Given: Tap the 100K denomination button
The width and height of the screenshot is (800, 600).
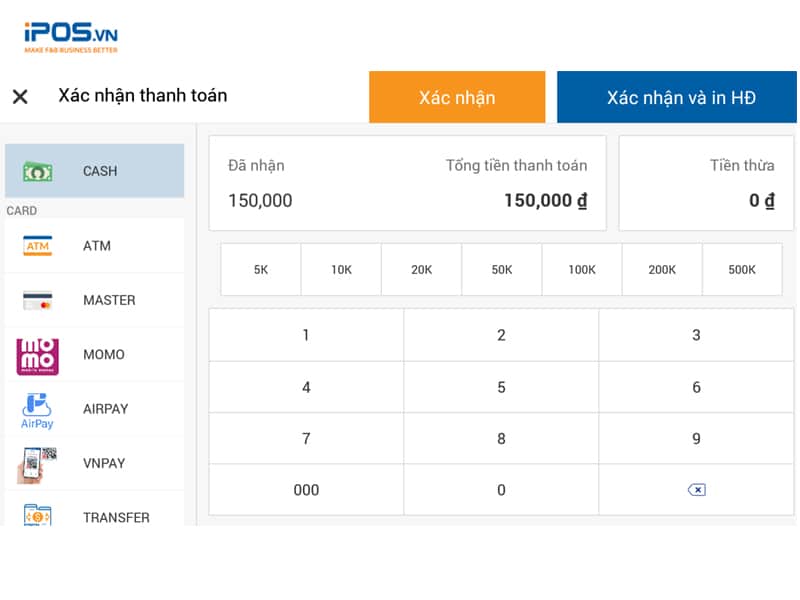Looking at the screenshot, I should point(582,270).
